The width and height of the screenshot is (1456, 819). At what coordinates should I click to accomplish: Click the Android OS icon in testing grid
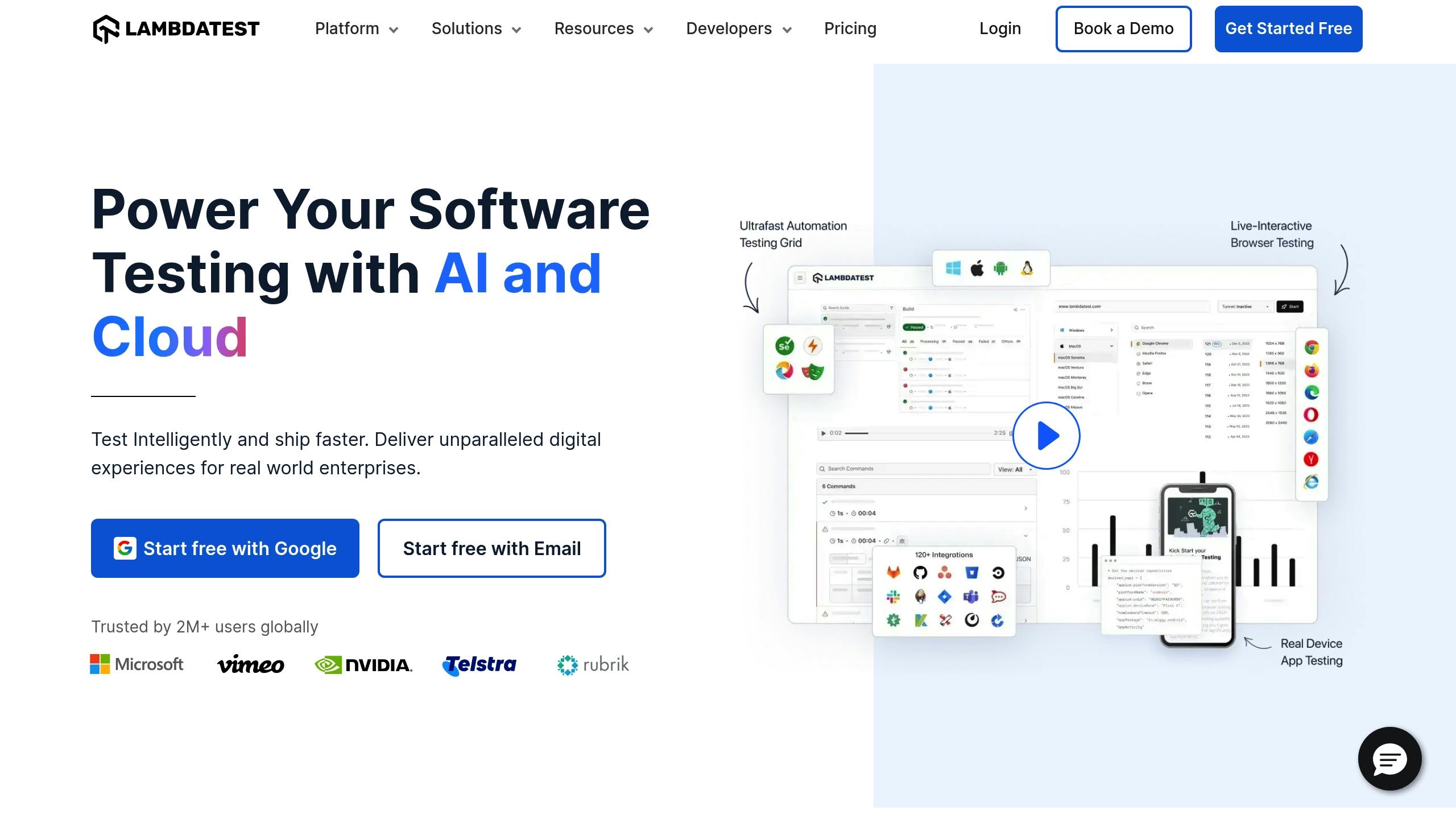(1000, 267)
